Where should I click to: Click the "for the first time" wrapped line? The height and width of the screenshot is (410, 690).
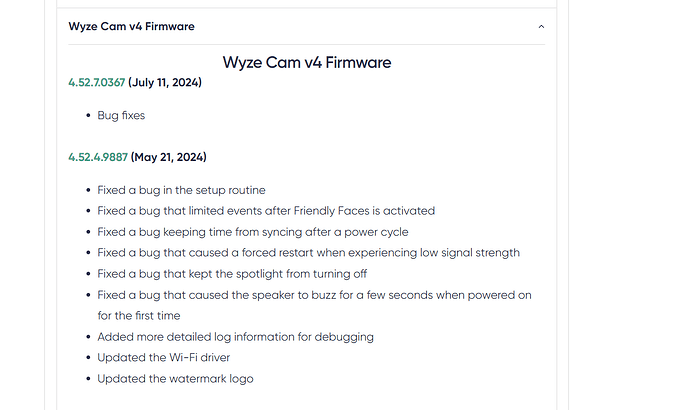click(x=140, y=316)
